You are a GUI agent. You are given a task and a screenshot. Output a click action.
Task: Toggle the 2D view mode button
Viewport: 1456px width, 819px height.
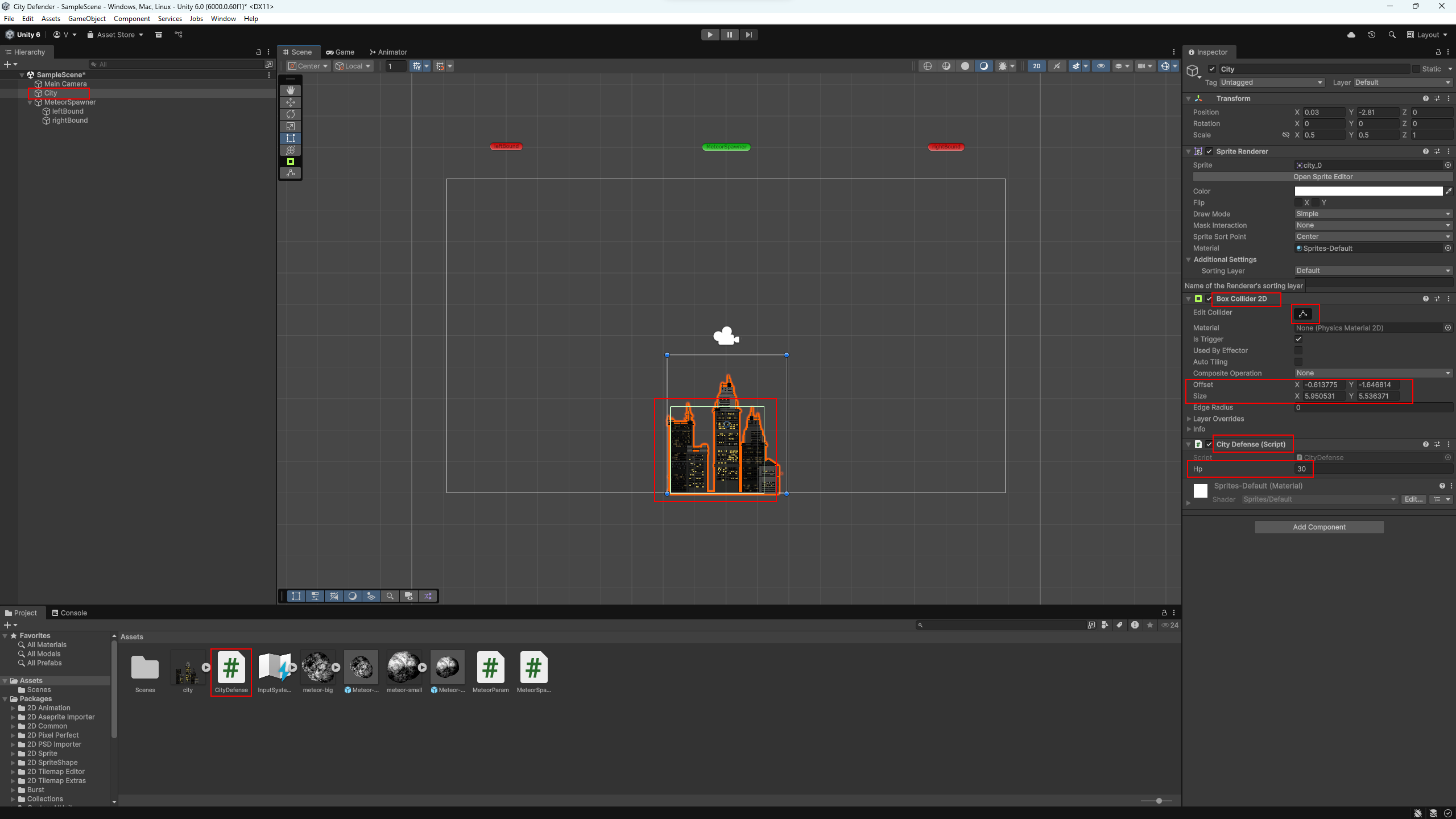pyautogui.click(x=1036, y=66)
